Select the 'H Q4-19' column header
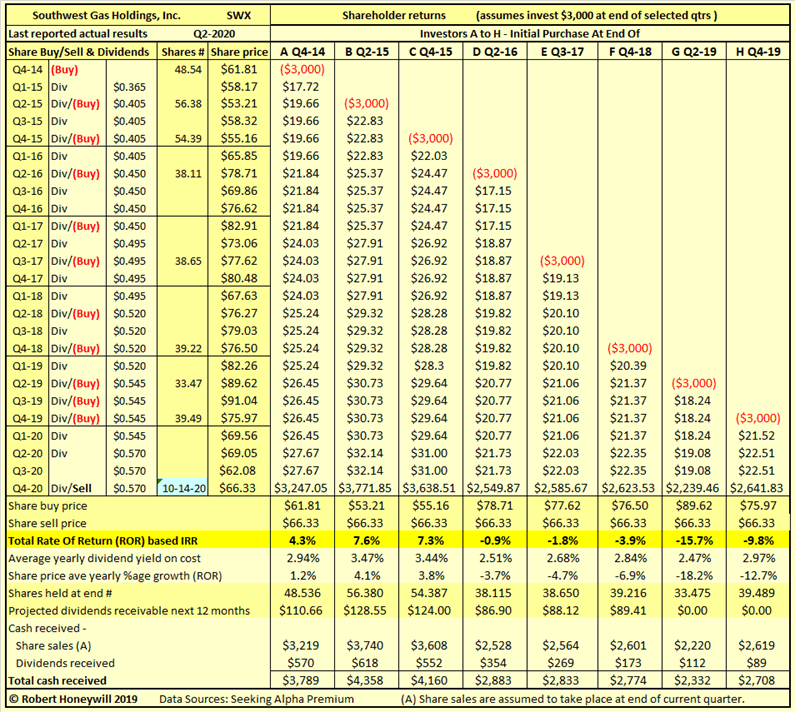 tap(758, 52)
